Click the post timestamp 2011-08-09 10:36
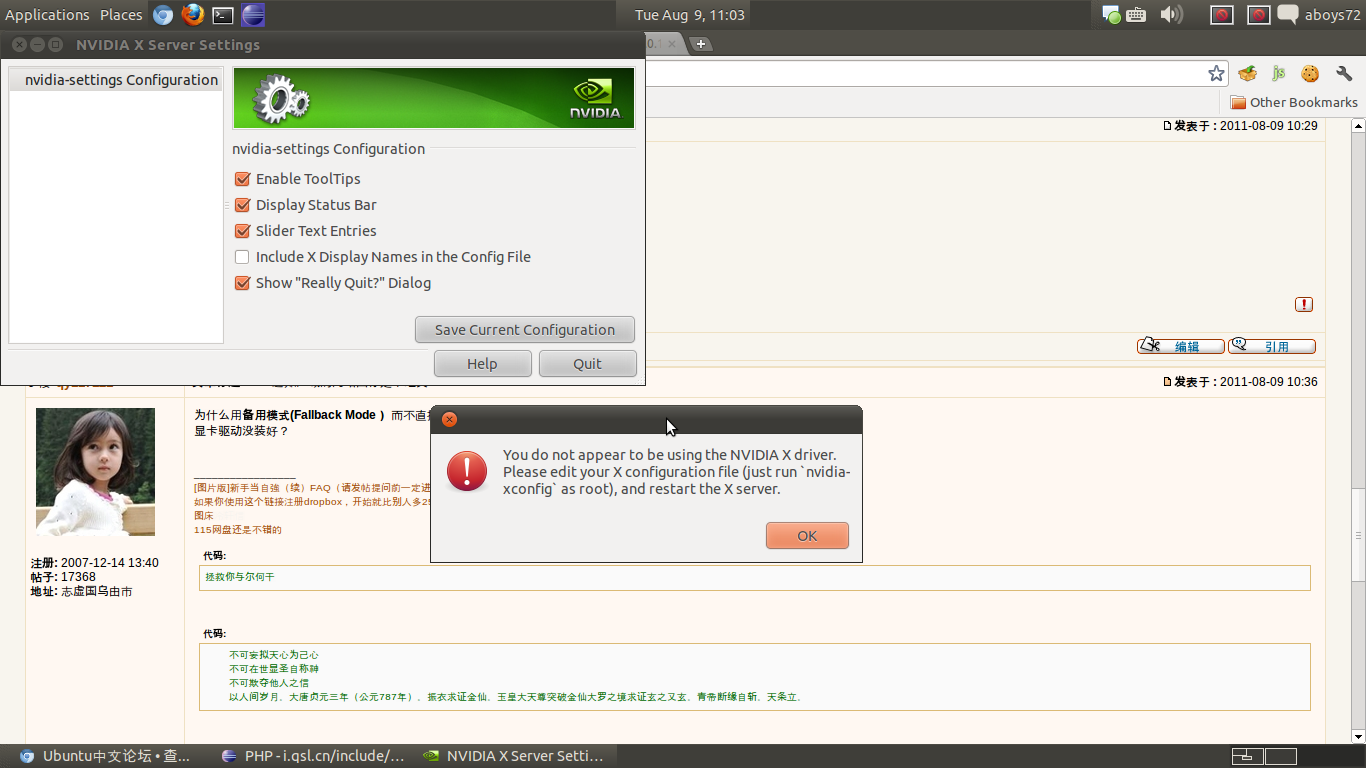This screenshot has height=768, width=1366. 1268,382
